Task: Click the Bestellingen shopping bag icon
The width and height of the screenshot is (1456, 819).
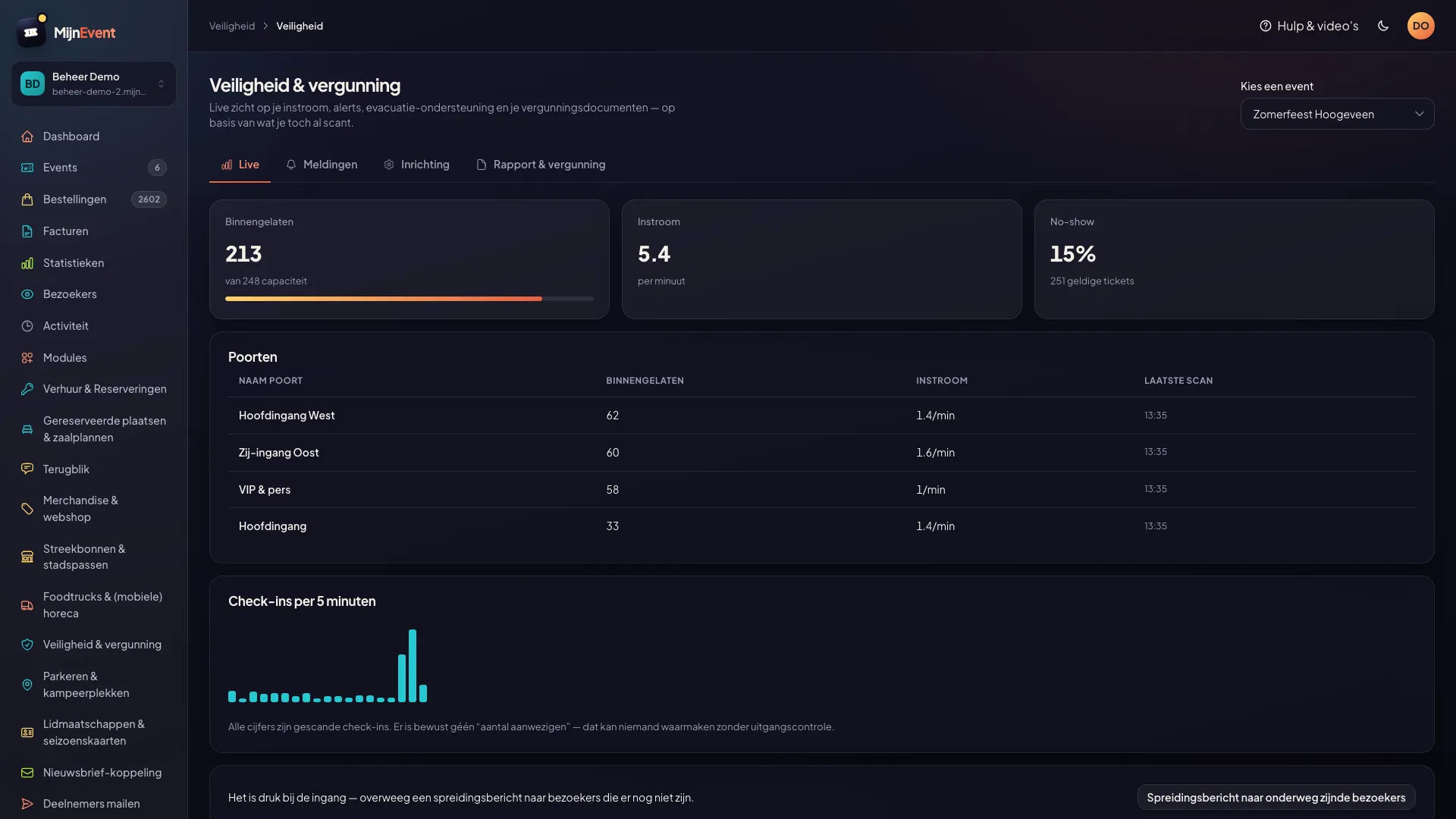Action: coord(27,199)
